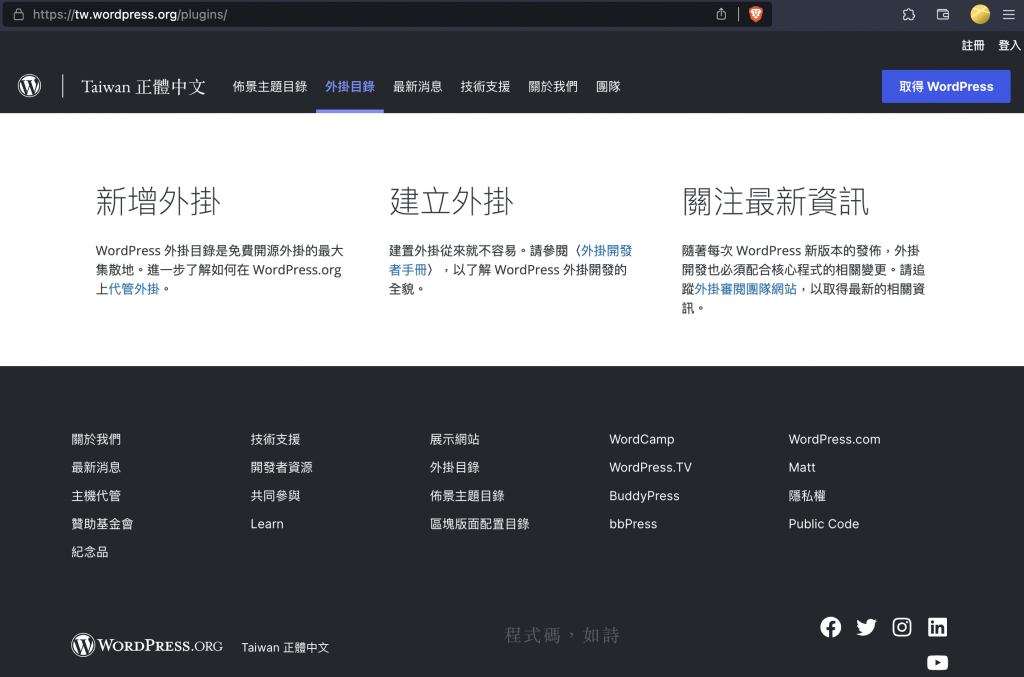Click the WordPress logo in header
Image resolution: width=1024 pixels, height=677 pixels.
tap(29, 86)
